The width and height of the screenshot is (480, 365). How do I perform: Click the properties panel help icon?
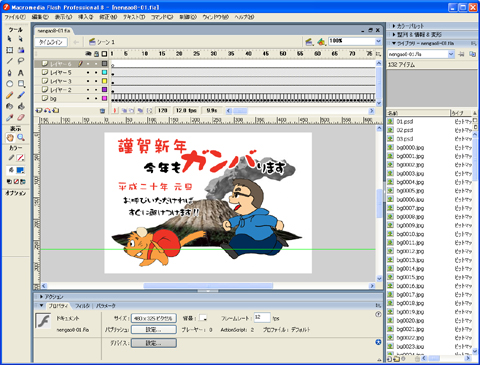tap(378, 314)
